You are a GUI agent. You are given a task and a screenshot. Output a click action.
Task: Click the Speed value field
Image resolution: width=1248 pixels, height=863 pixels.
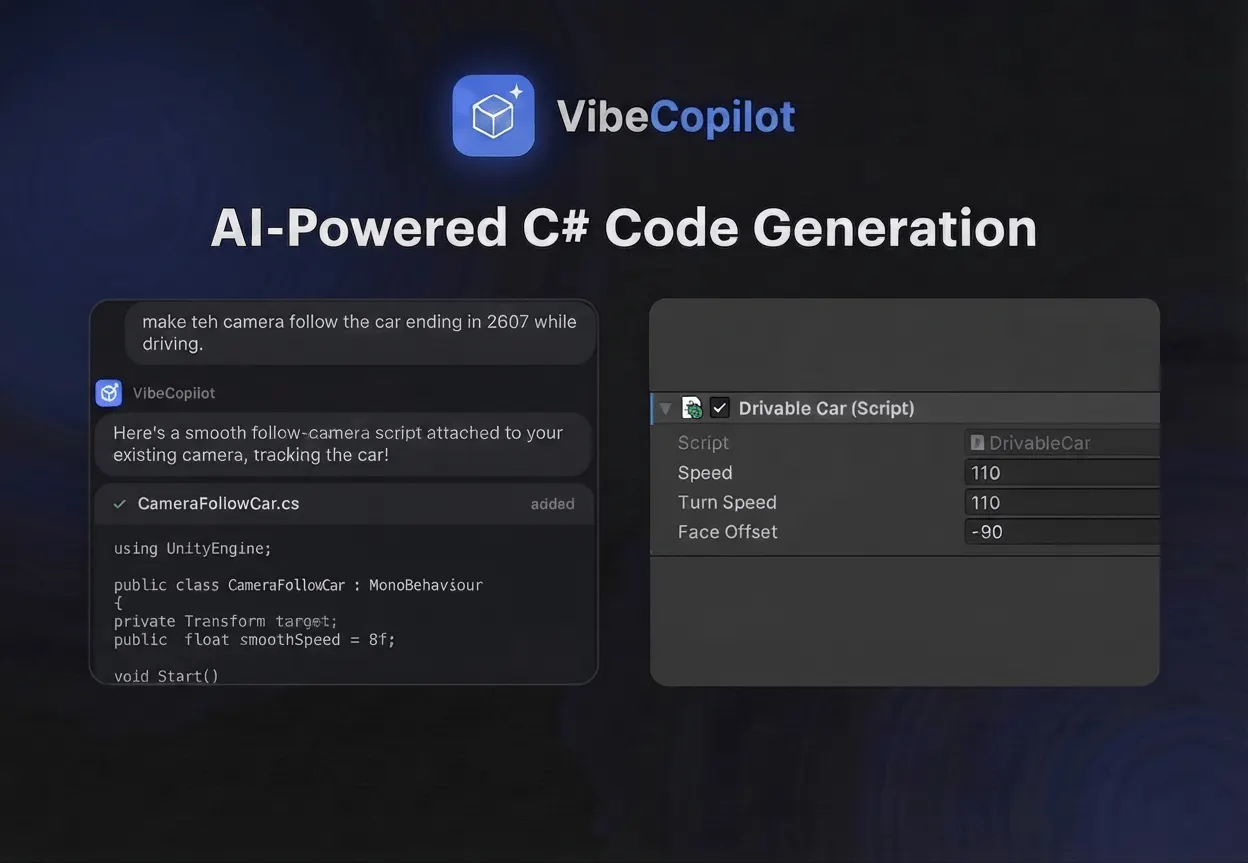click(1062, 473)
